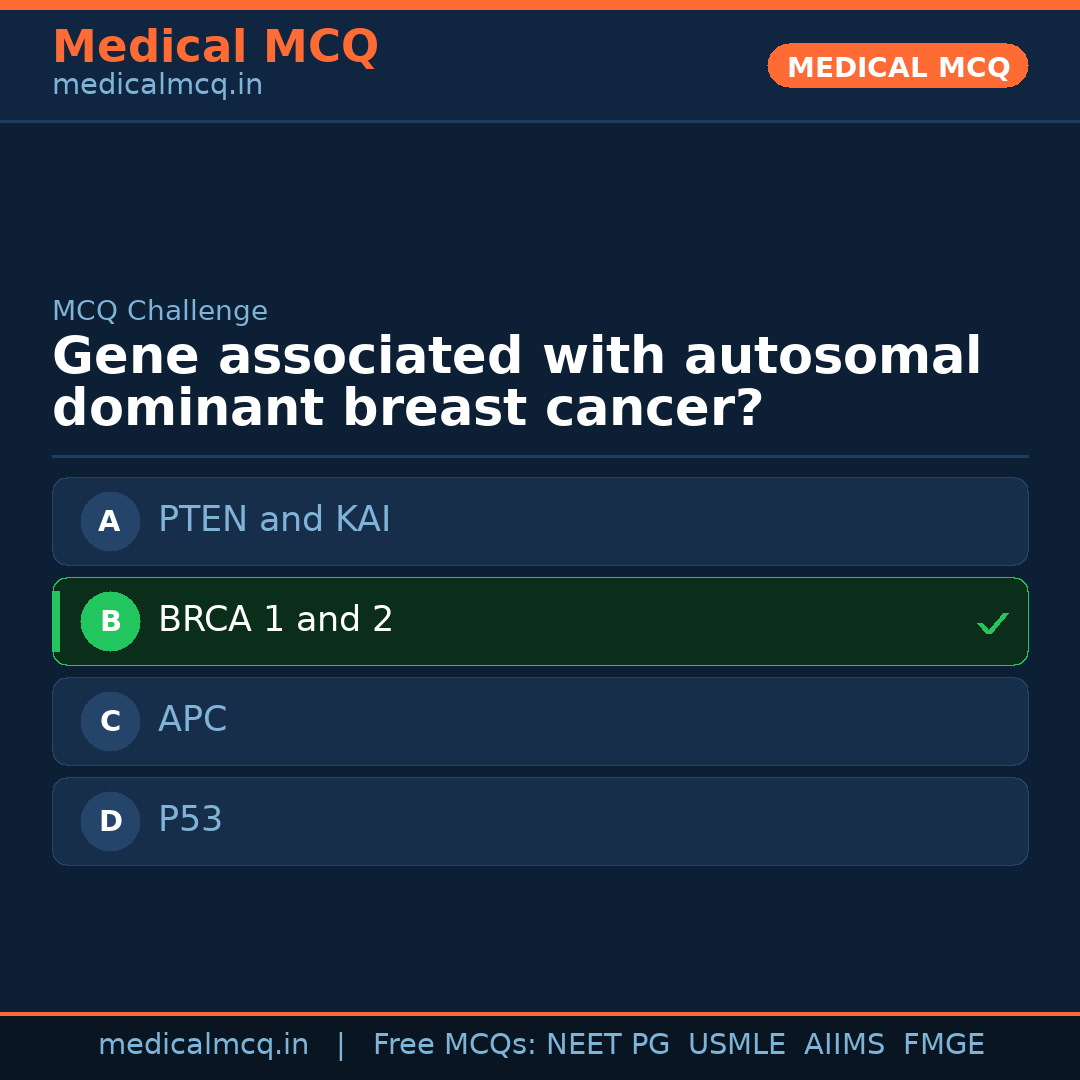Click the circular C letter badge

110,721
